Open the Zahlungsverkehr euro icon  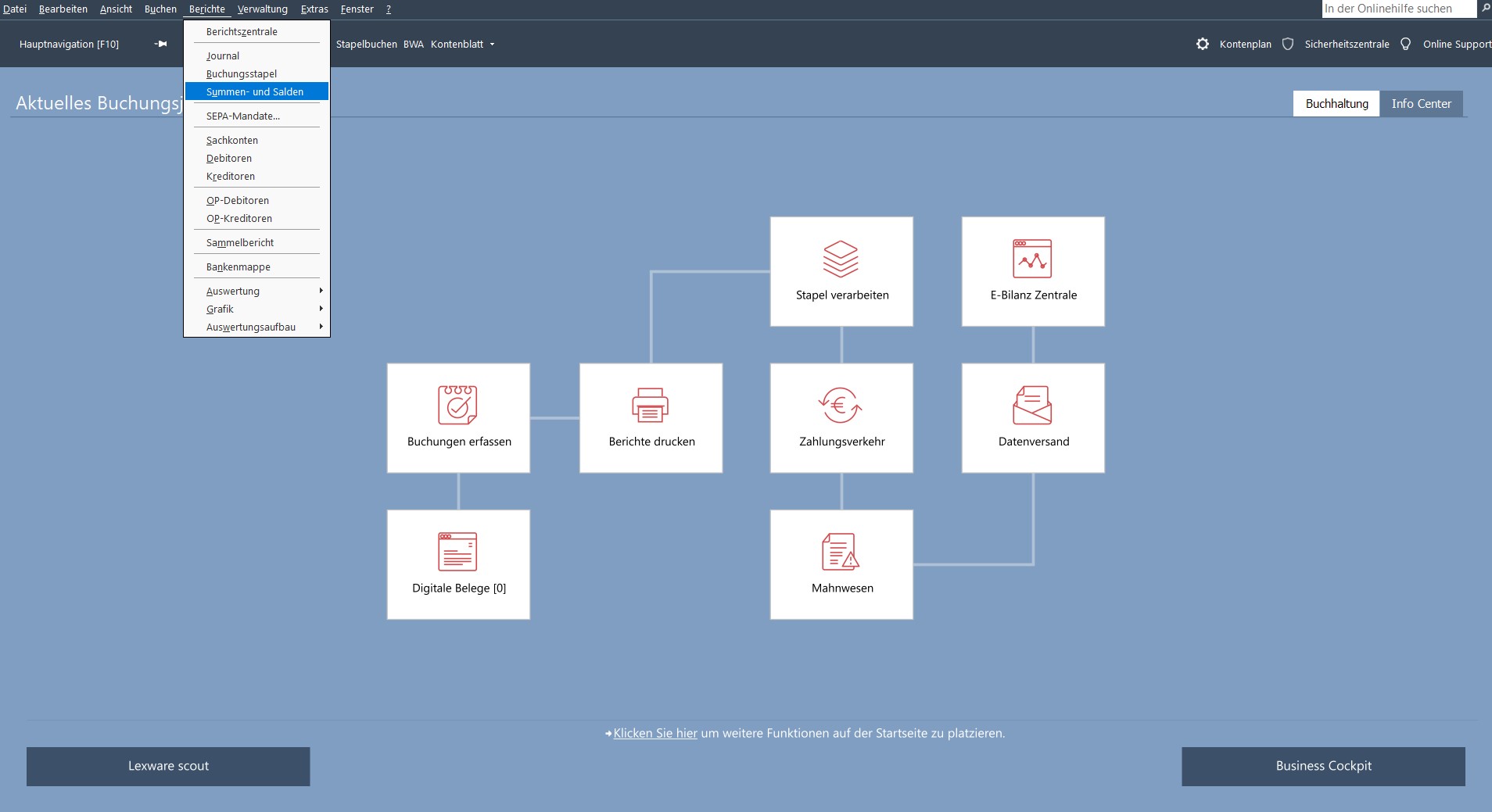(841, 405)
